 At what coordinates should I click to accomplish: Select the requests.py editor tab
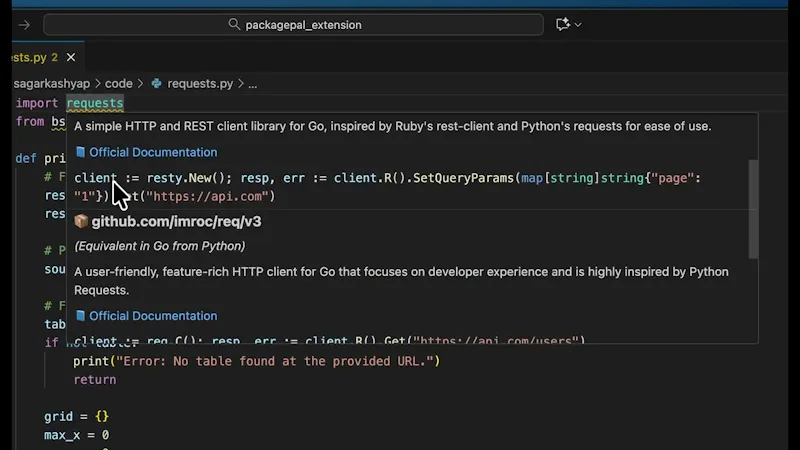point(48,57)
